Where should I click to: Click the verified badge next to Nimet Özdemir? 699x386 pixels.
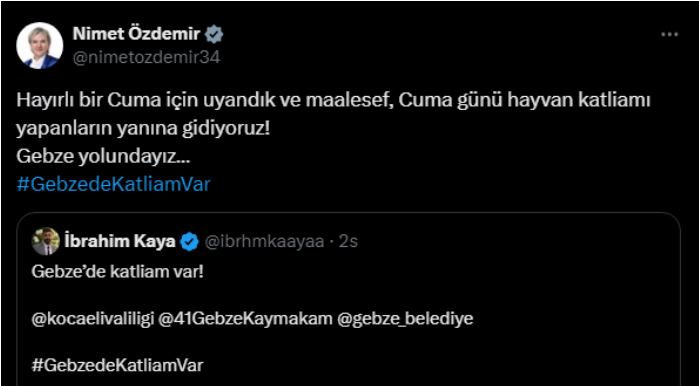coord(216,34)
